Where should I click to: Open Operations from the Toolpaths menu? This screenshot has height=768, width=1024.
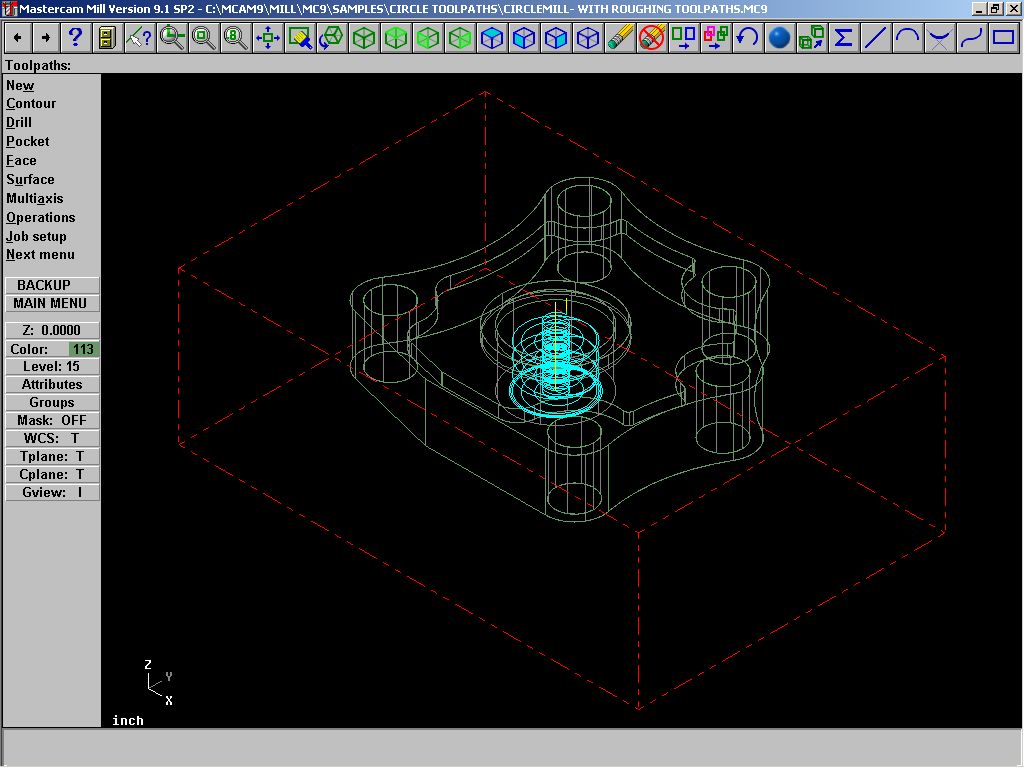[x=40, y=217]
